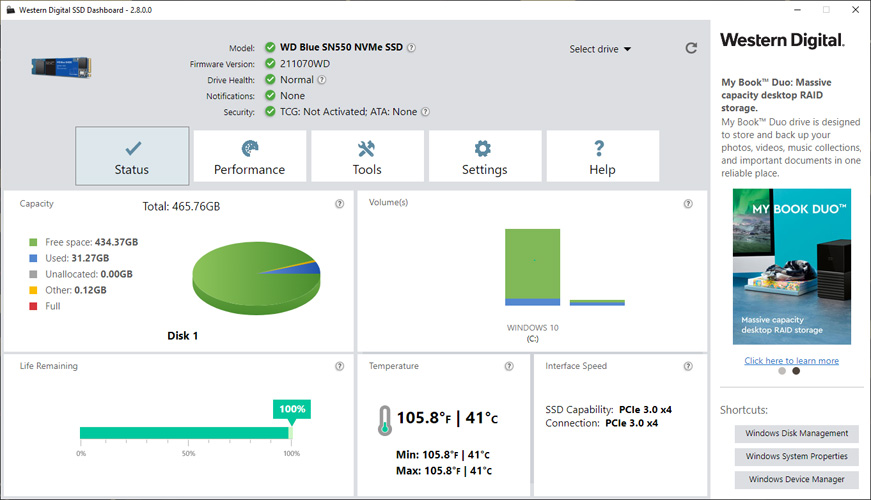Open the Temperature panel help icon
This screenshot has height=500, width=871.
(509, 366)
